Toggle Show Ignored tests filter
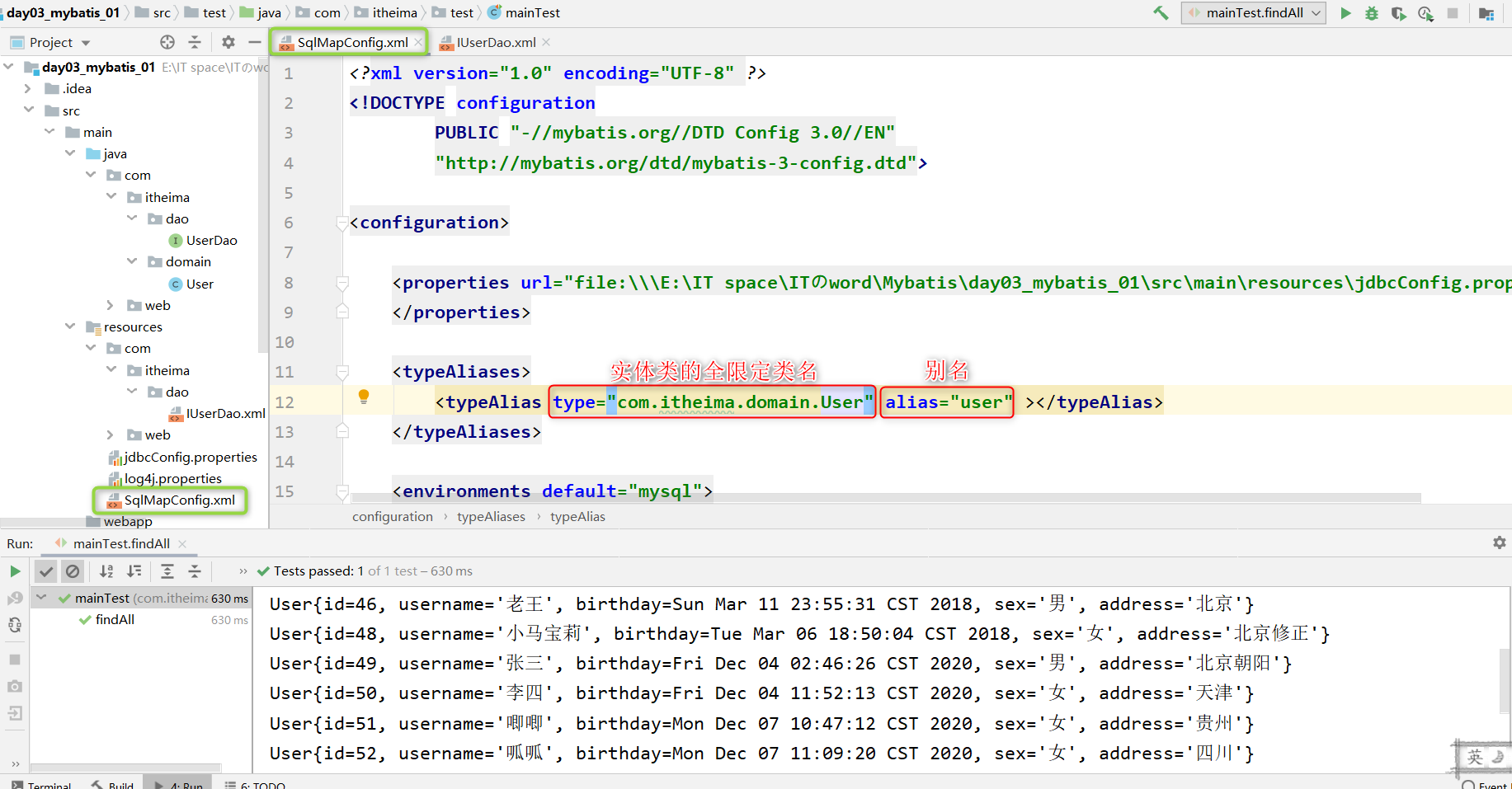 [x=73, y=571]
